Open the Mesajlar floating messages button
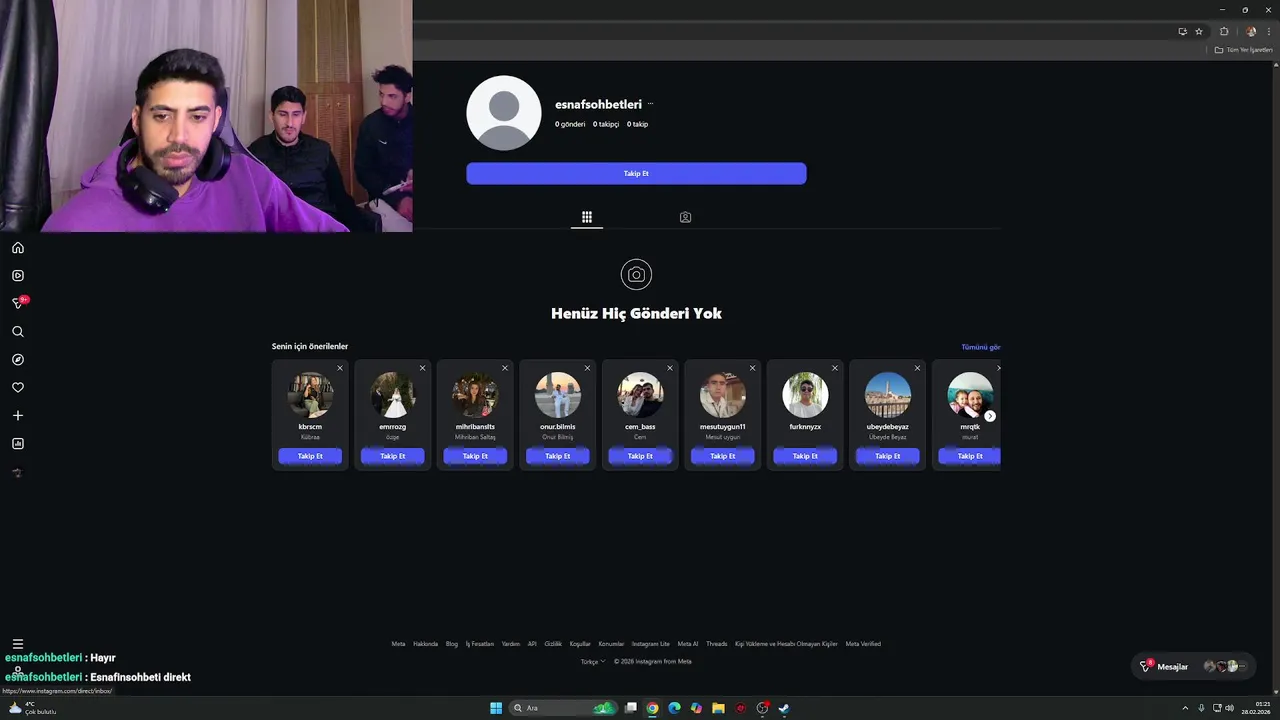 pyautogui.click(x=1194, y=666)
